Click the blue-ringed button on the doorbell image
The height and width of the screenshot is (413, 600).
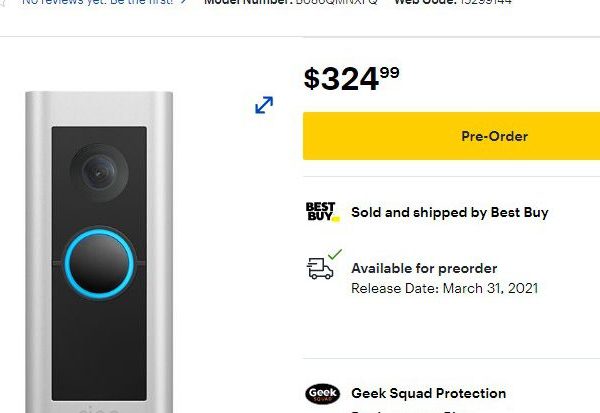pos(99,266)
